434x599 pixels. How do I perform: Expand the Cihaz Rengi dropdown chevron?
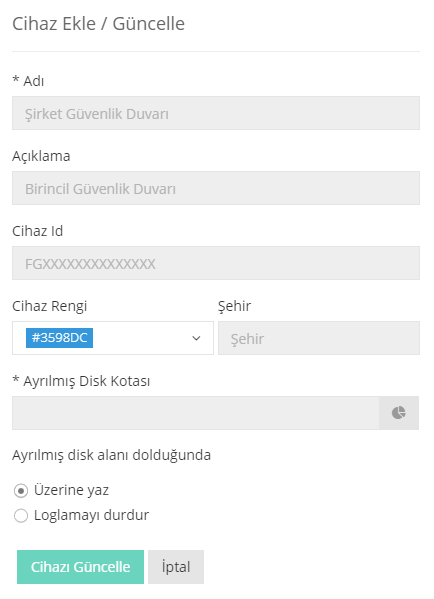pyautogui.click(x=196, y=338)
